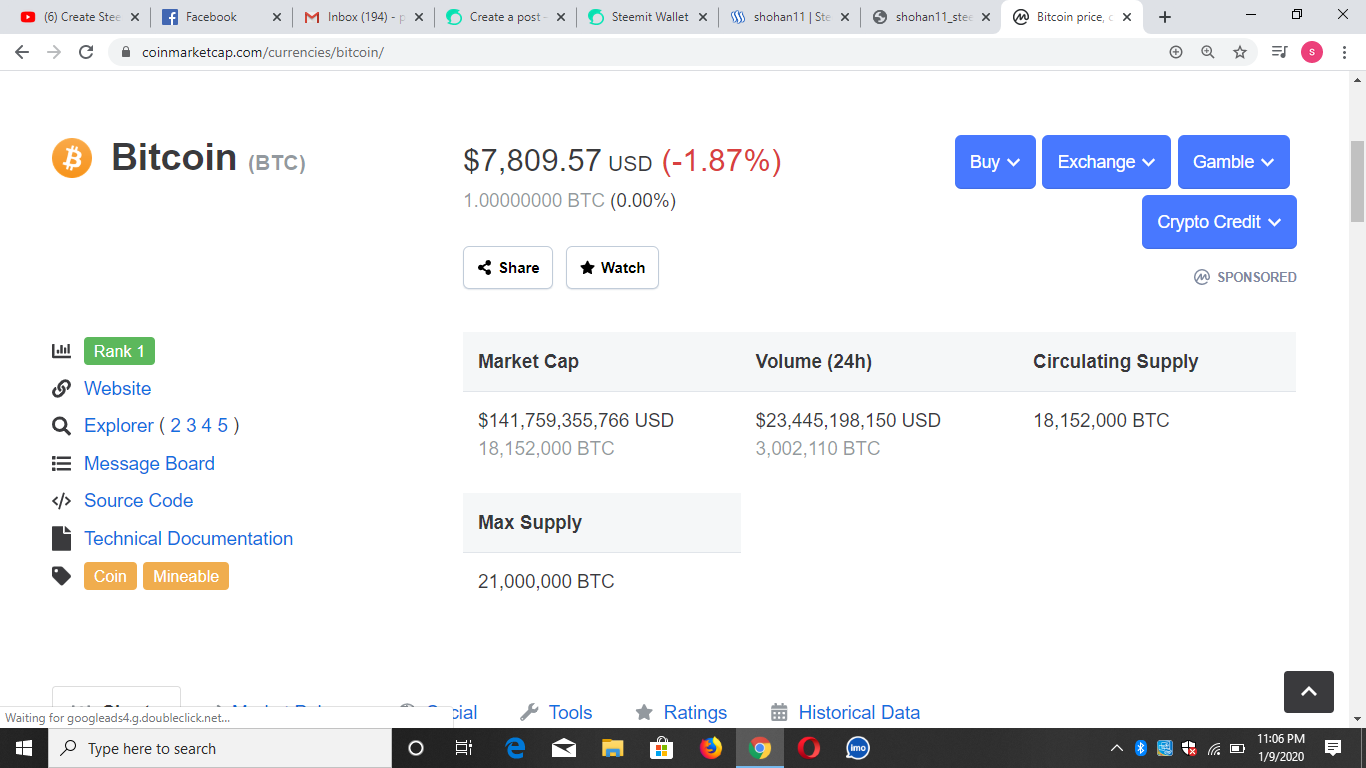Bookmark this page with the star icon
The height and width of the screenshot is (768, 1366).
coord(1240,52)
